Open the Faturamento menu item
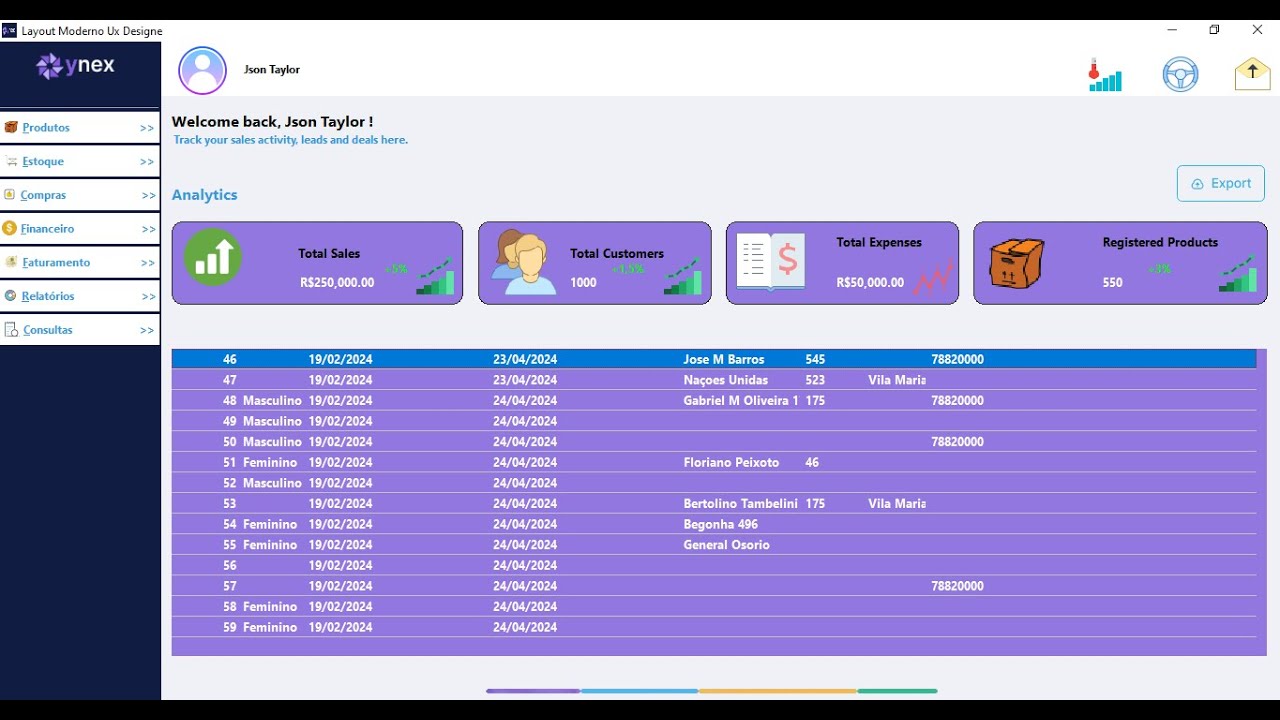Screen dimensions: 1280x720 tap(80, 262)
